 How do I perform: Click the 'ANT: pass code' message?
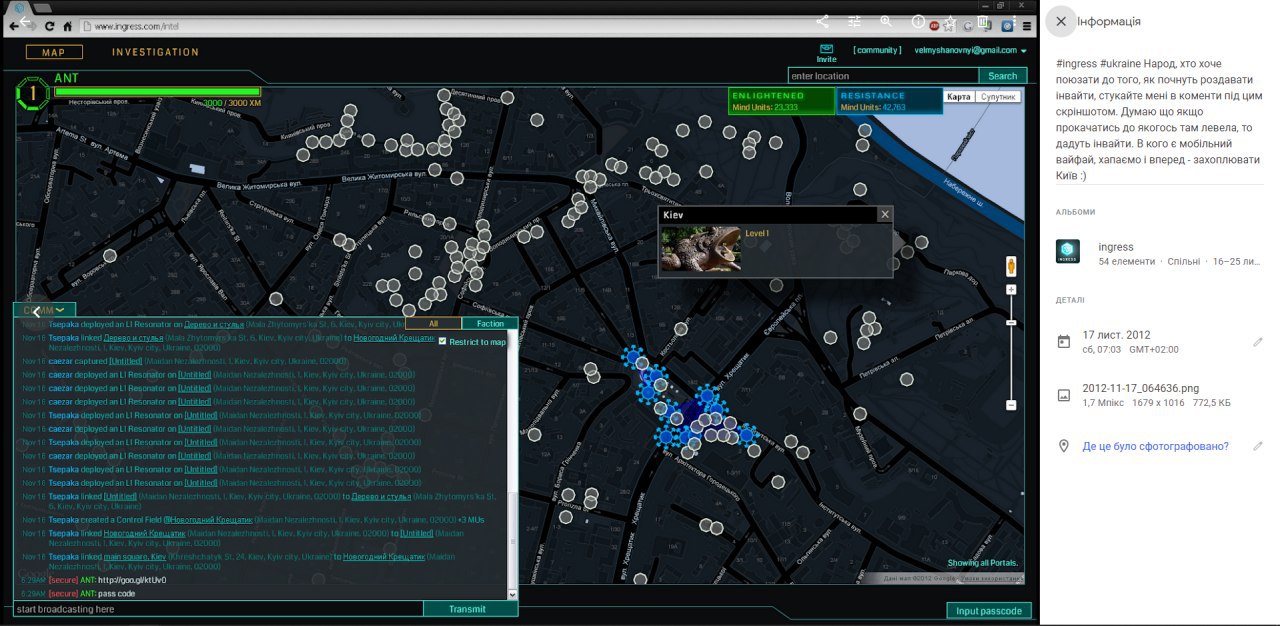(107, 594)
